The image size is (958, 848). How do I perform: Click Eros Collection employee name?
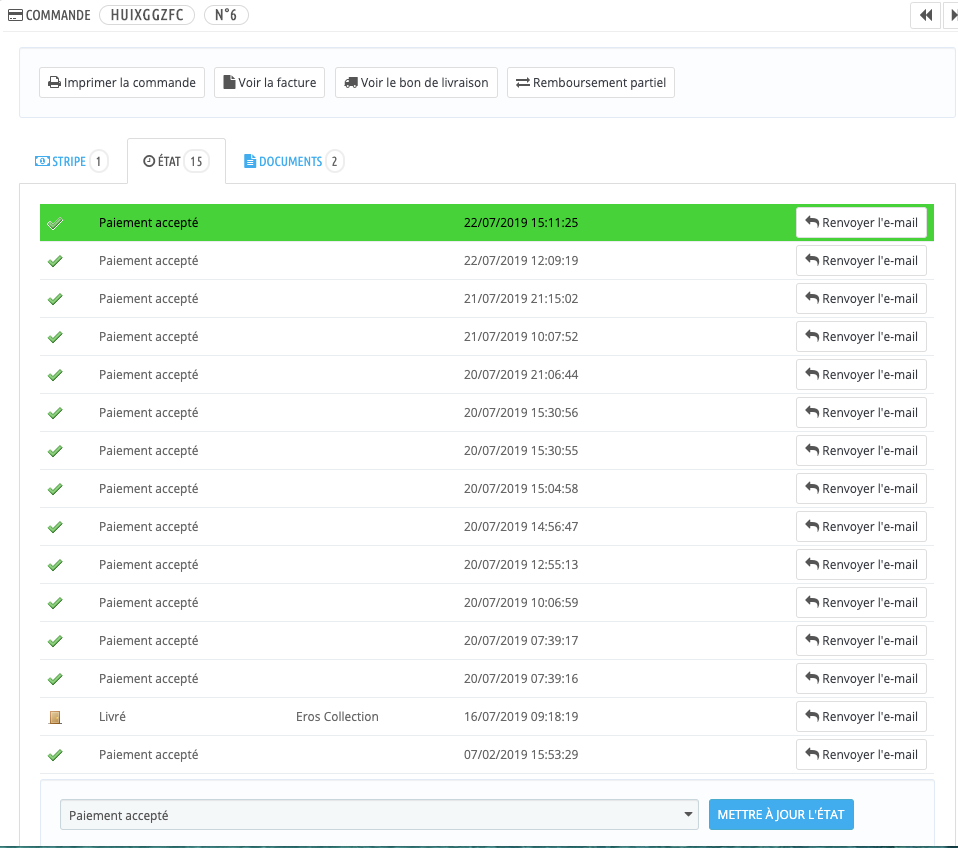click(x=337, y=717)
